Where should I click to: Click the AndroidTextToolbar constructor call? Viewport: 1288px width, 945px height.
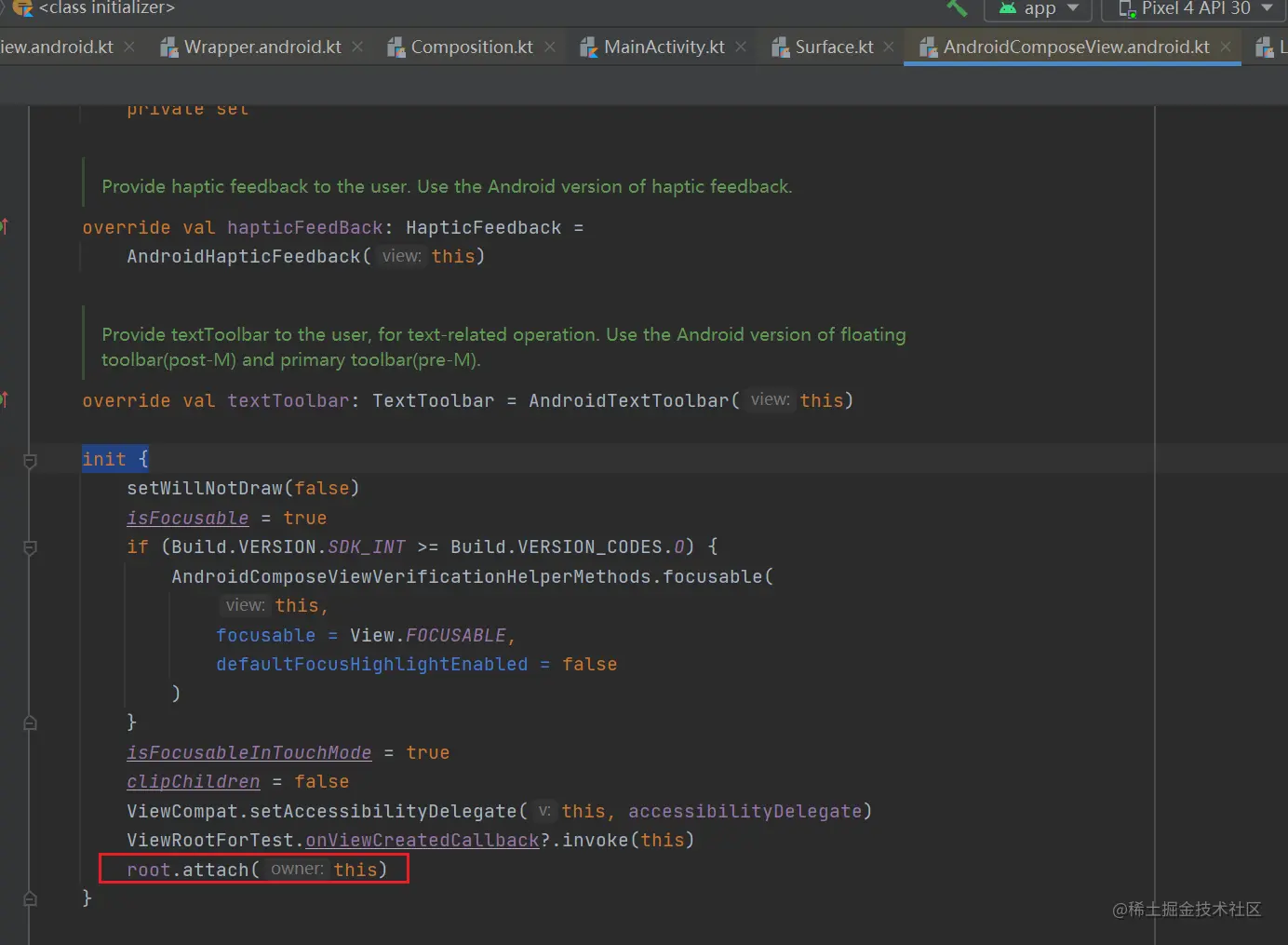click(628, 401)
